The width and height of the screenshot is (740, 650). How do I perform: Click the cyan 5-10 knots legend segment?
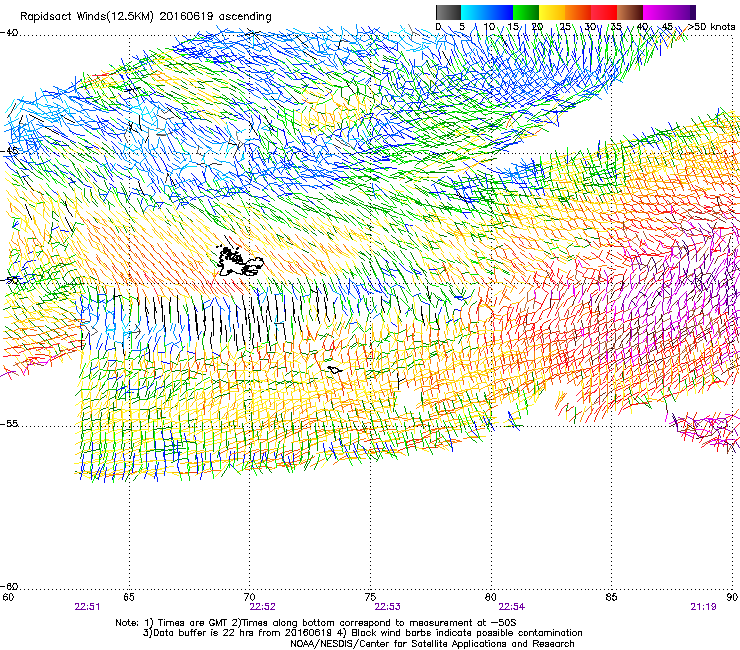[474, 12]
